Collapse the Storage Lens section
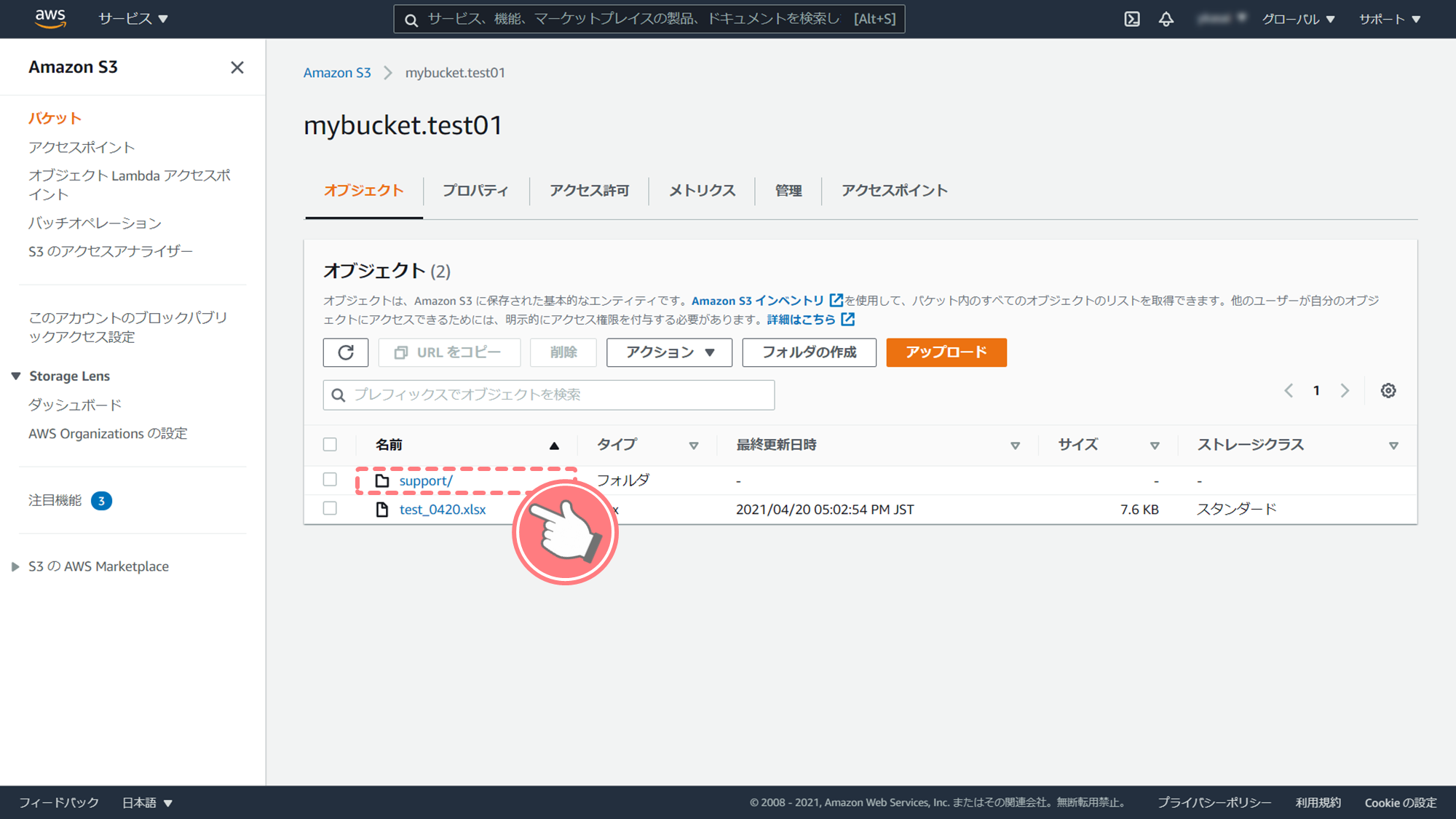 [x=15, y=376]
